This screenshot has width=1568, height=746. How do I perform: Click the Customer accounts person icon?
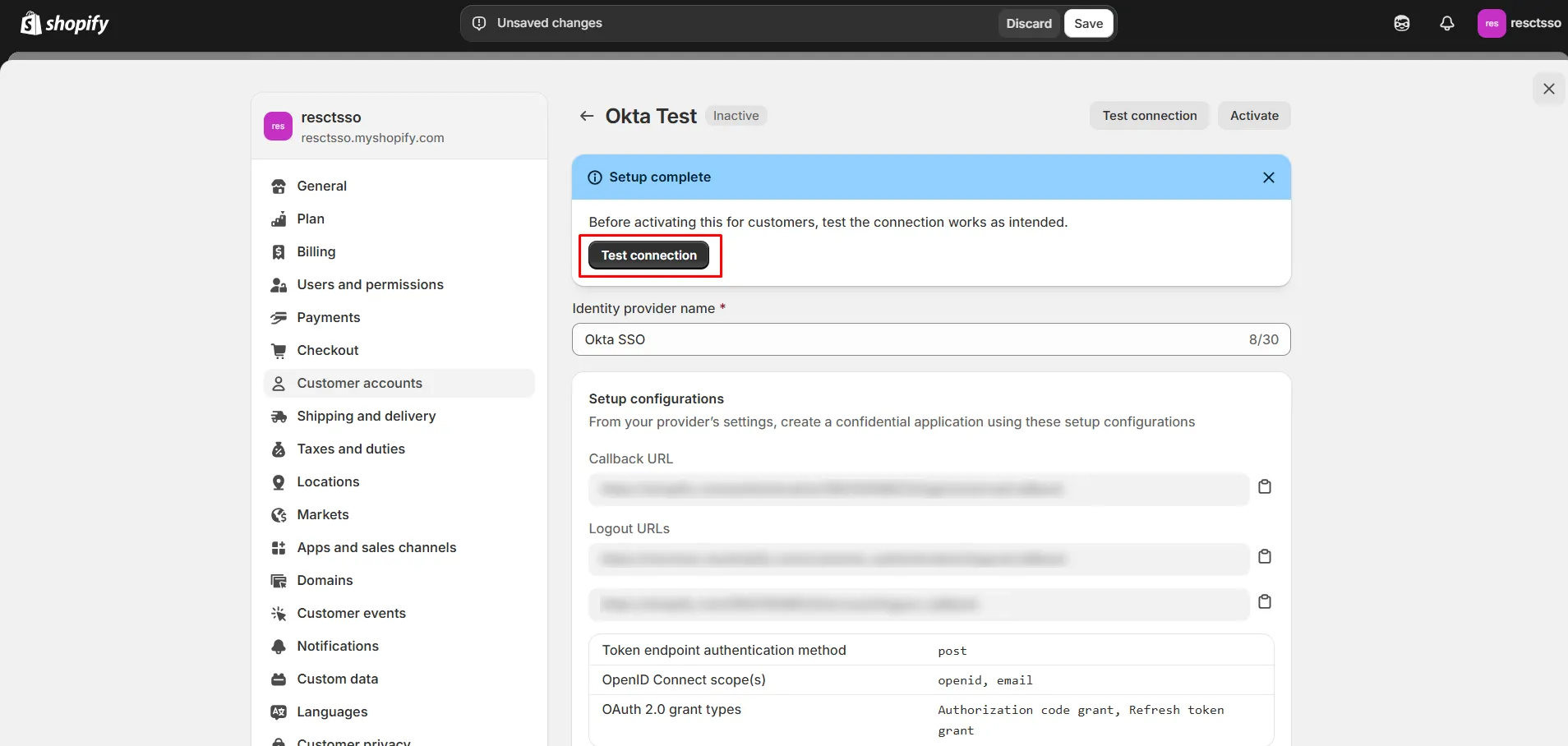coord(279,384)
